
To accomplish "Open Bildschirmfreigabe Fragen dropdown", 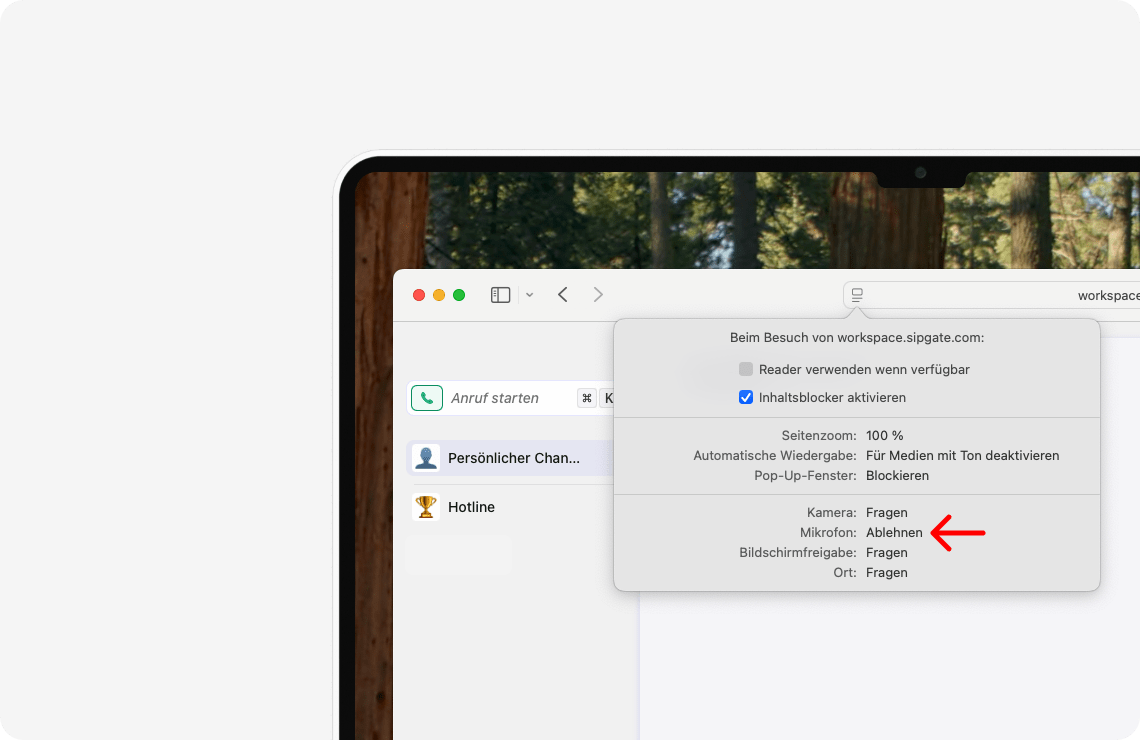I will [x=887, y=552].
